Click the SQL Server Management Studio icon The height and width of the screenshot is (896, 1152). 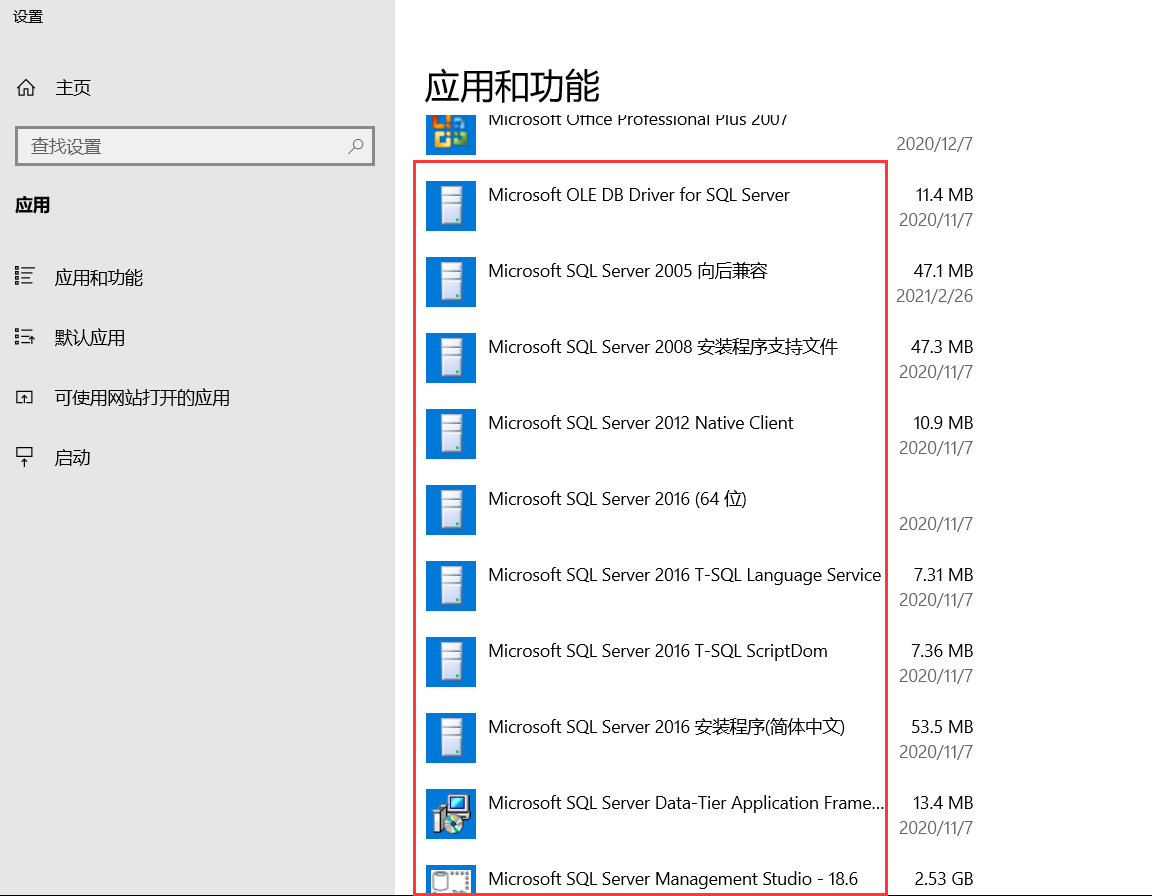pos(450,880)
